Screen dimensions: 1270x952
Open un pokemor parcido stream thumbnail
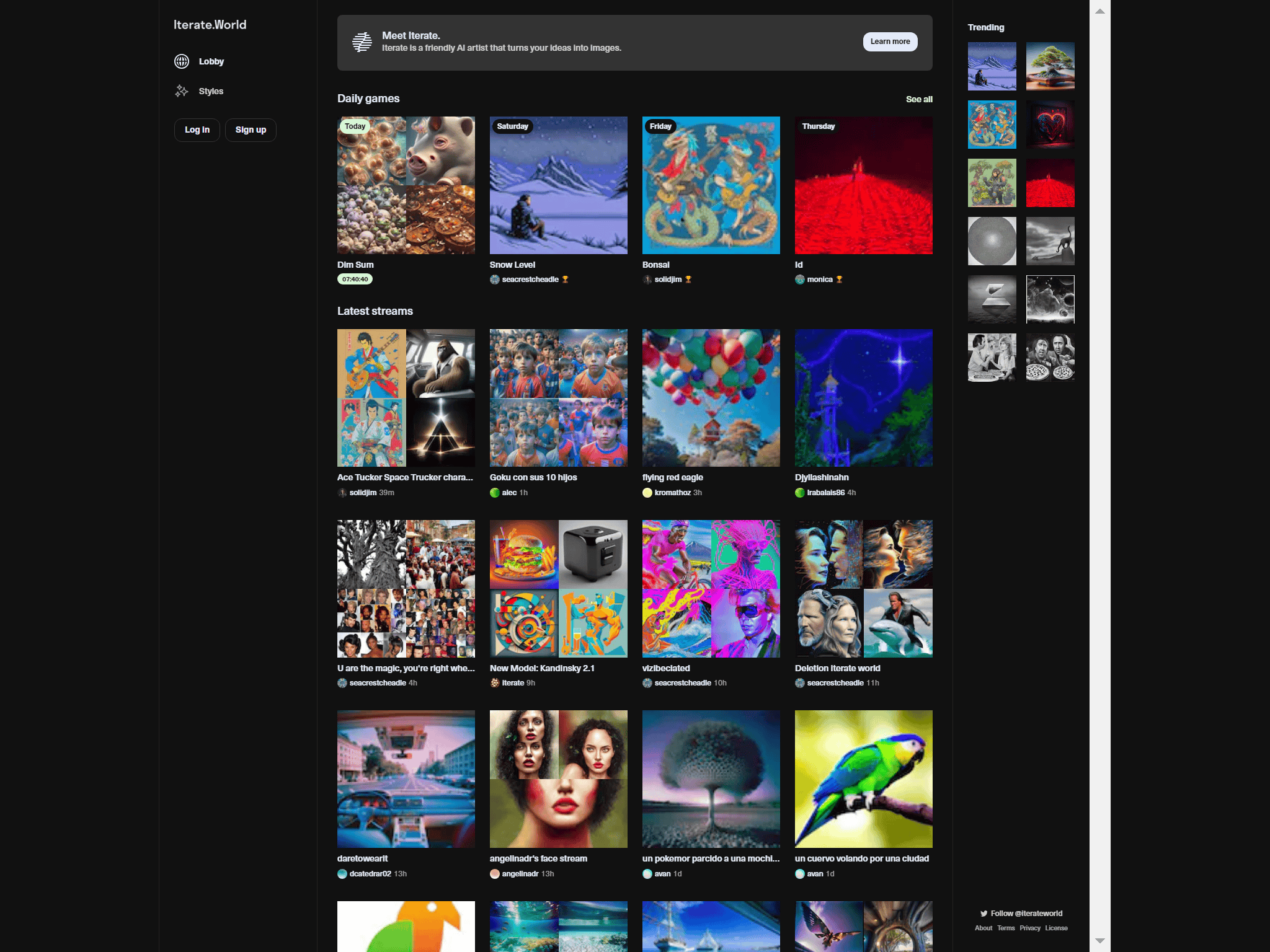click(x=711, y=779)
